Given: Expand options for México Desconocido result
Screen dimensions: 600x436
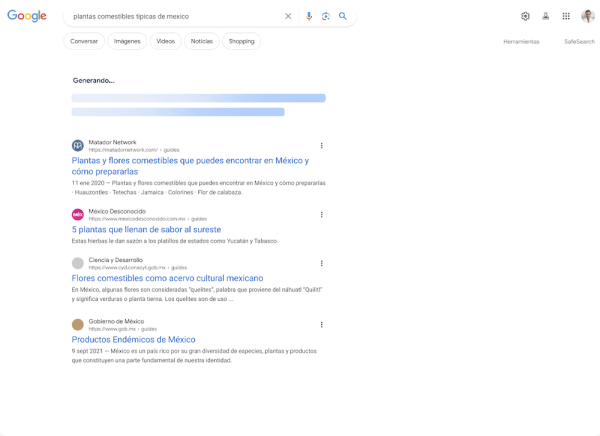Looking at the screenshot, I should (x=321, y=214).
